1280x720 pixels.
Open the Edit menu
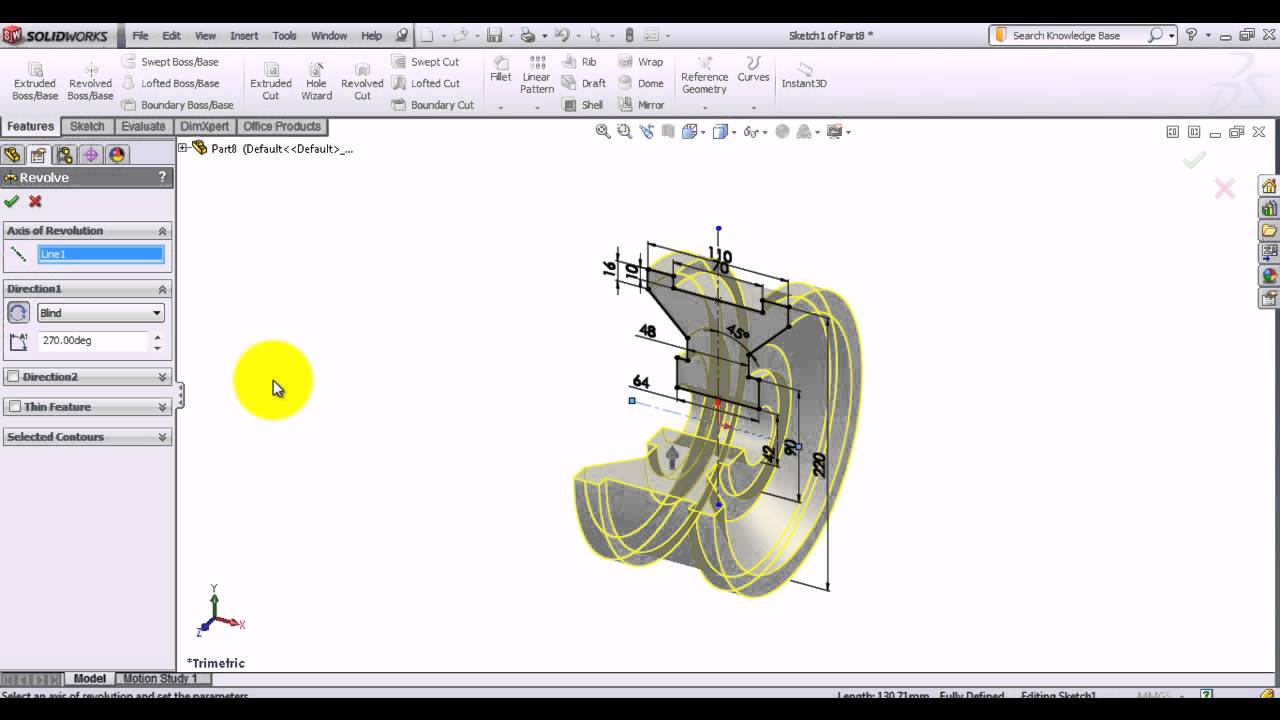pos(172,35)
